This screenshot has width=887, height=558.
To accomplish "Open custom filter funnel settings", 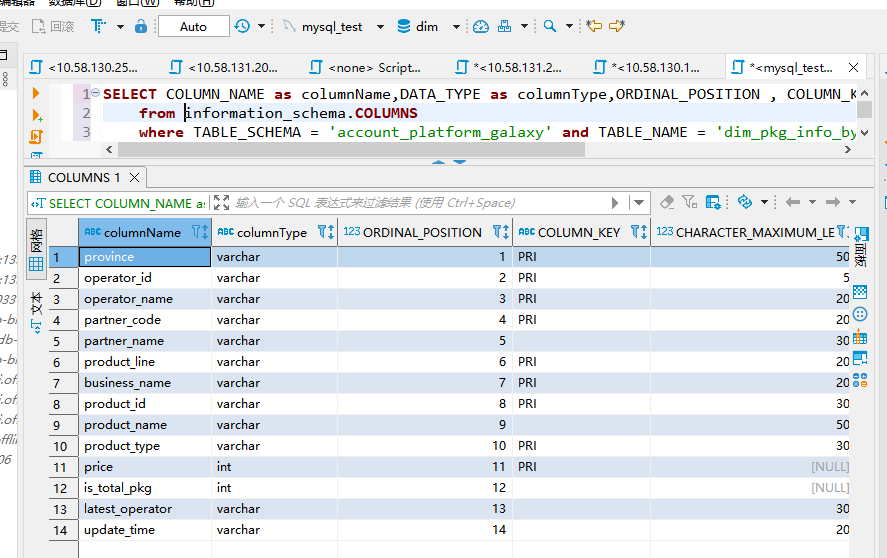I will (x=689, y=202).
